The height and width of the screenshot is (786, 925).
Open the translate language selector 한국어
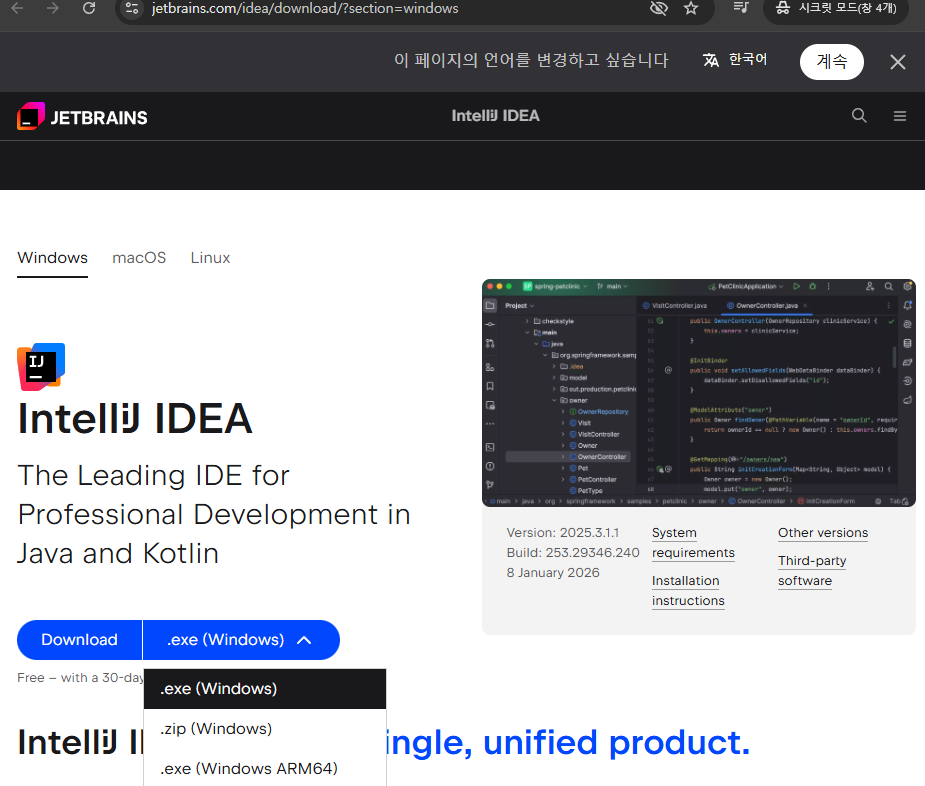tap(748, 60)
